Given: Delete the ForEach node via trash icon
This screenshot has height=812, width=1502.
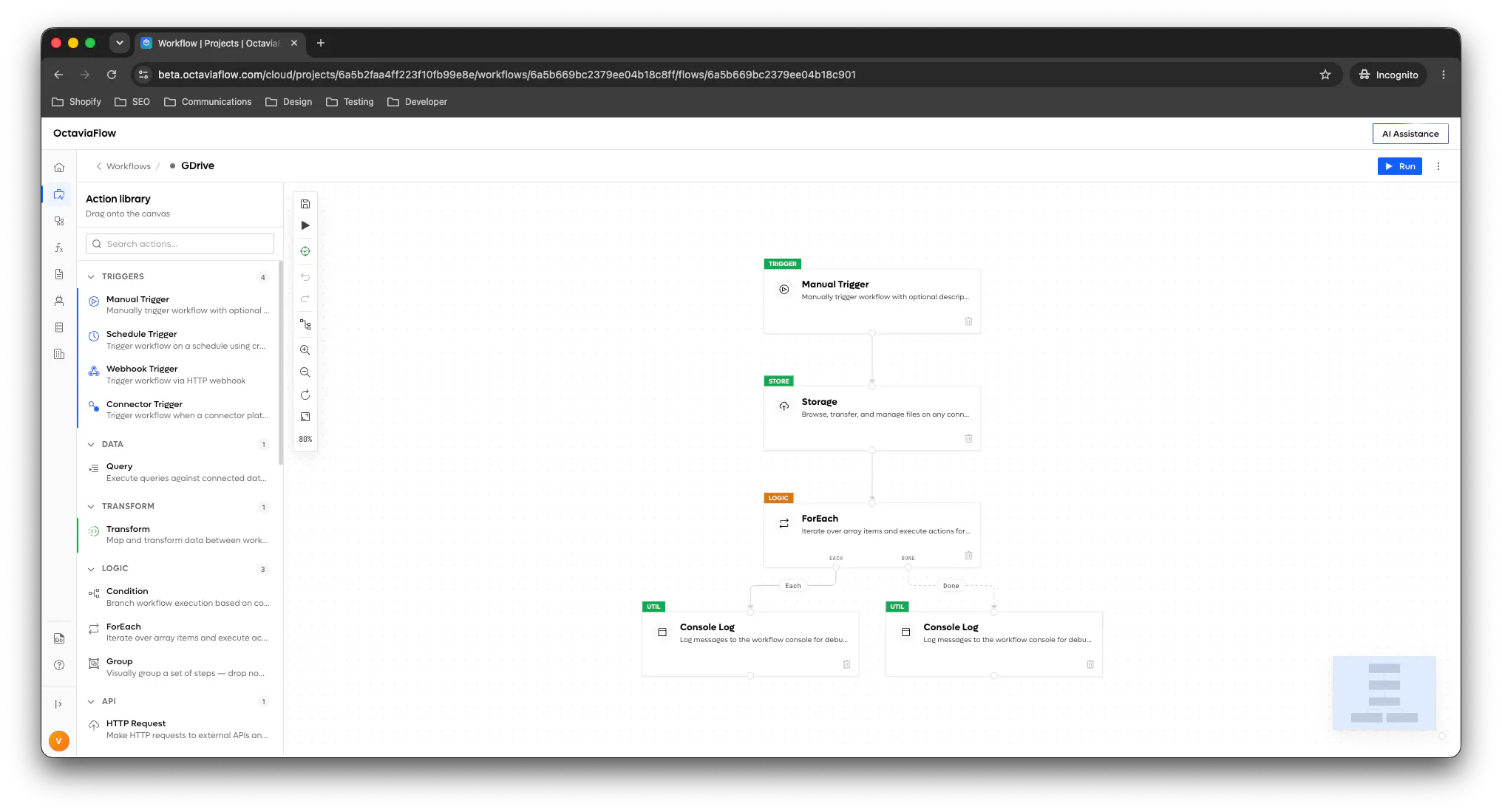Looking at the screenshot, I should coord(968,555).
